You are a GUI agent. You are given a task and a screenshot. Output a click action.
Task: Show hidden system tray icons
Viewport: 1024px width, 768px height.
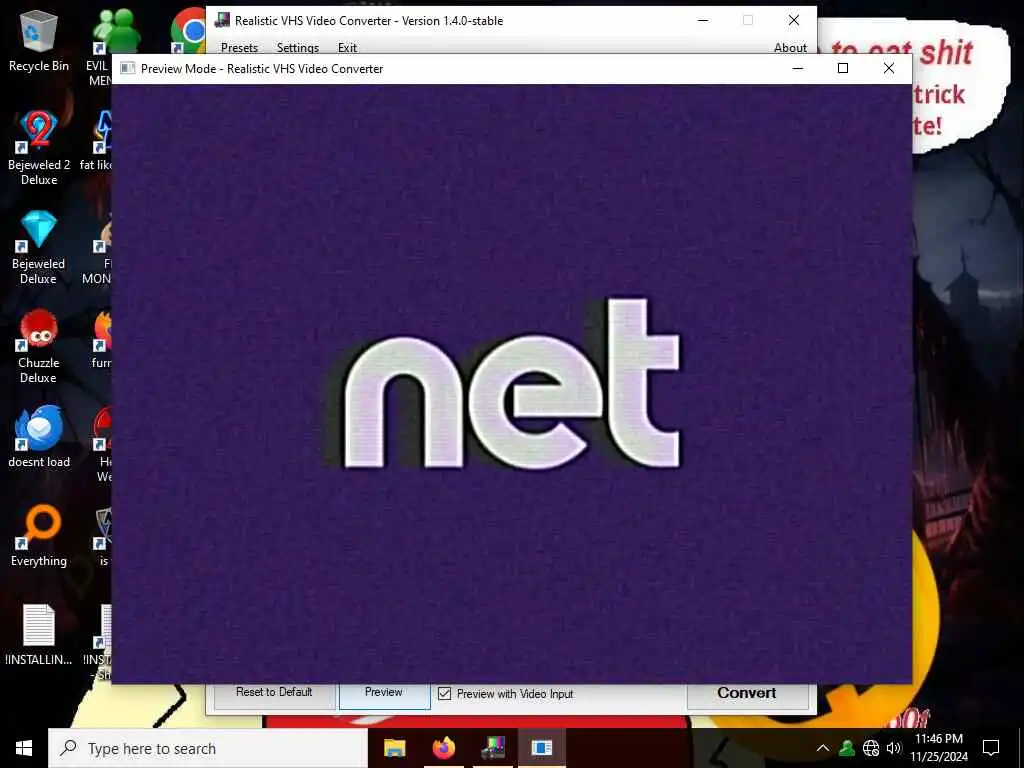(x=823, y=748)
